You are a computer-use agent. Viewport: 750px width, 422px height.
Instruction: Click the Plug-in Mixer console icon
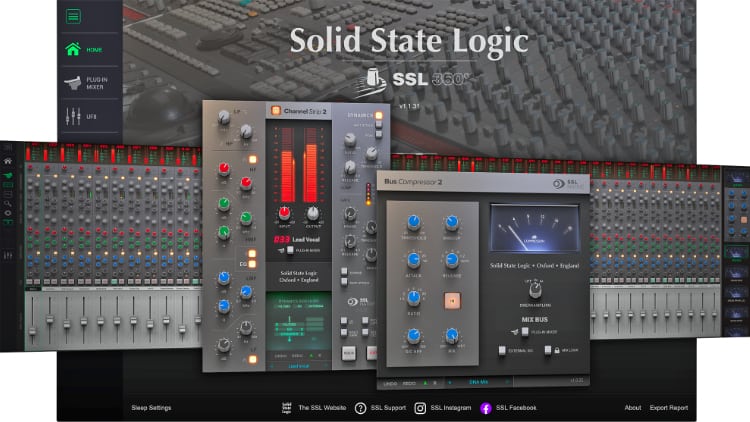click(x=73, y=83)
